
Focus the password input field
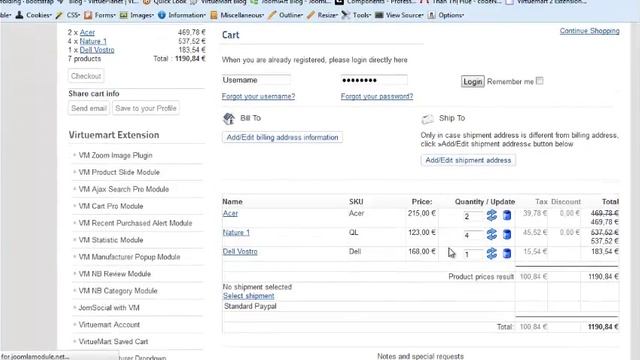pos(373,80)
